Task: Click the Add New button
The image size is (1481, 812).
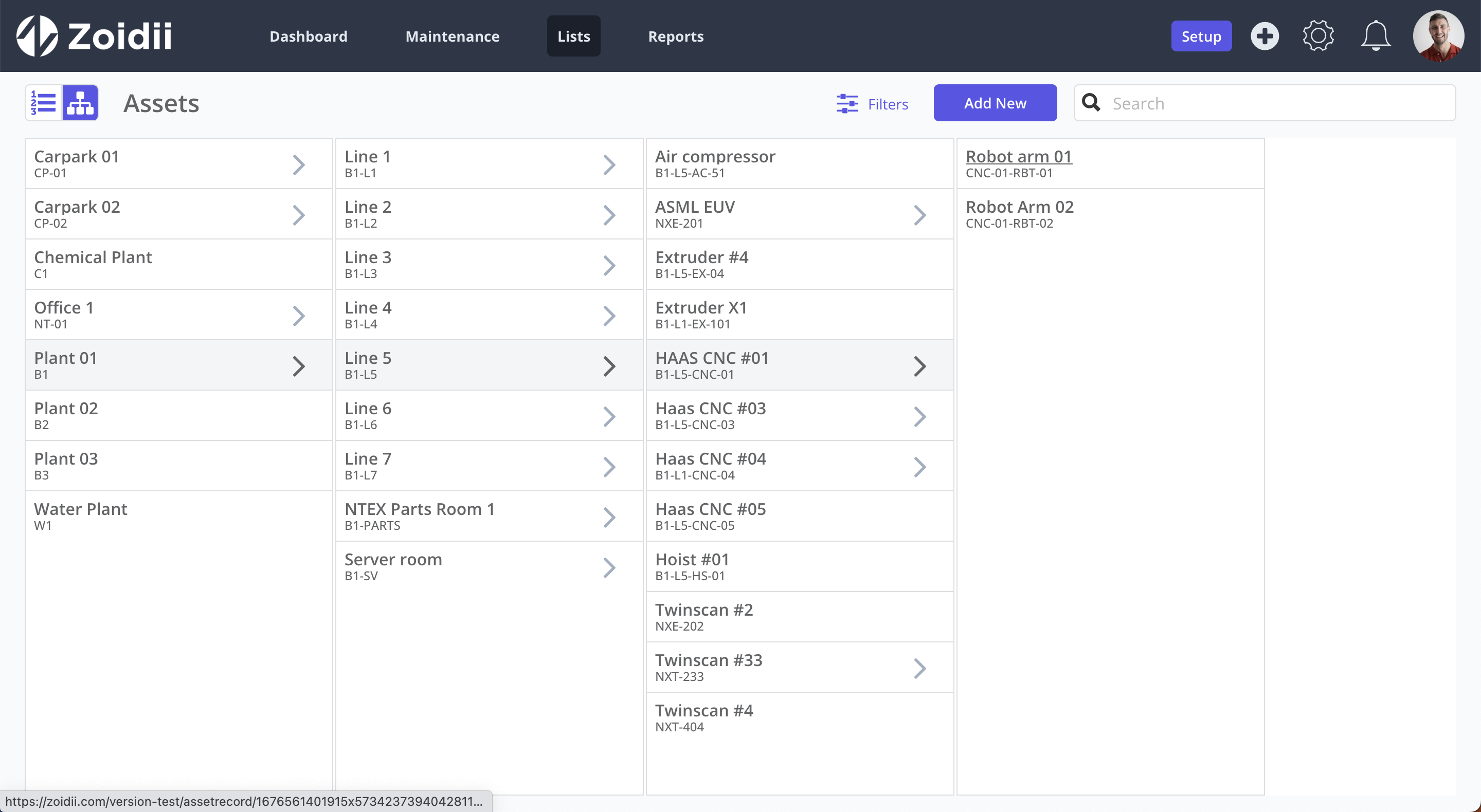Action: [995, 103]
